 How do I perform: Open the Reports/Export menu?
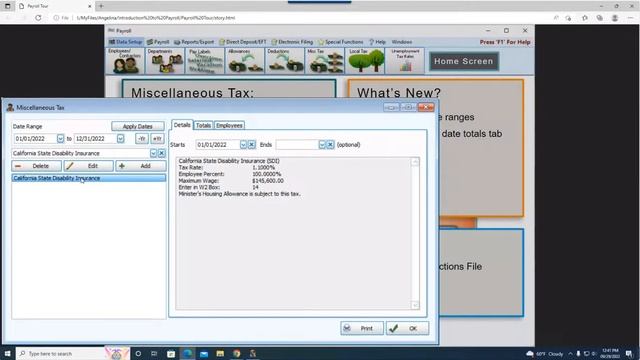[194, 42]
